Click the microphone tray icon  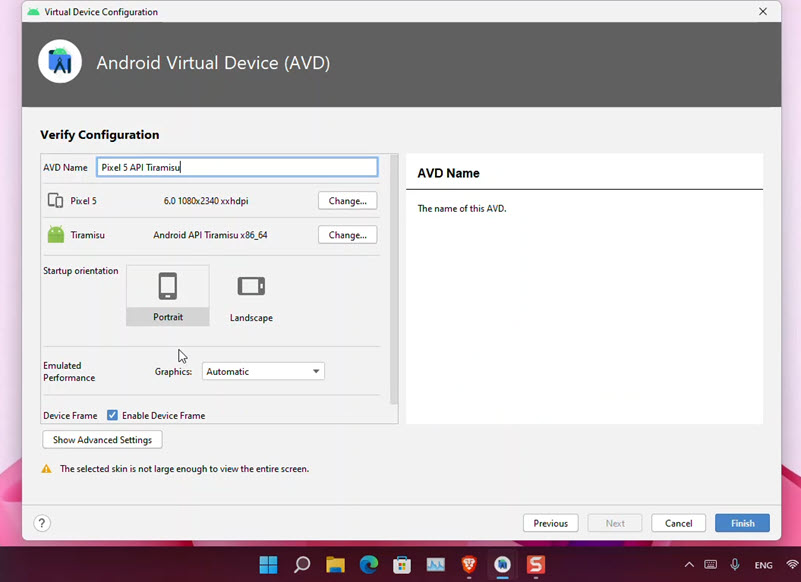735,565
